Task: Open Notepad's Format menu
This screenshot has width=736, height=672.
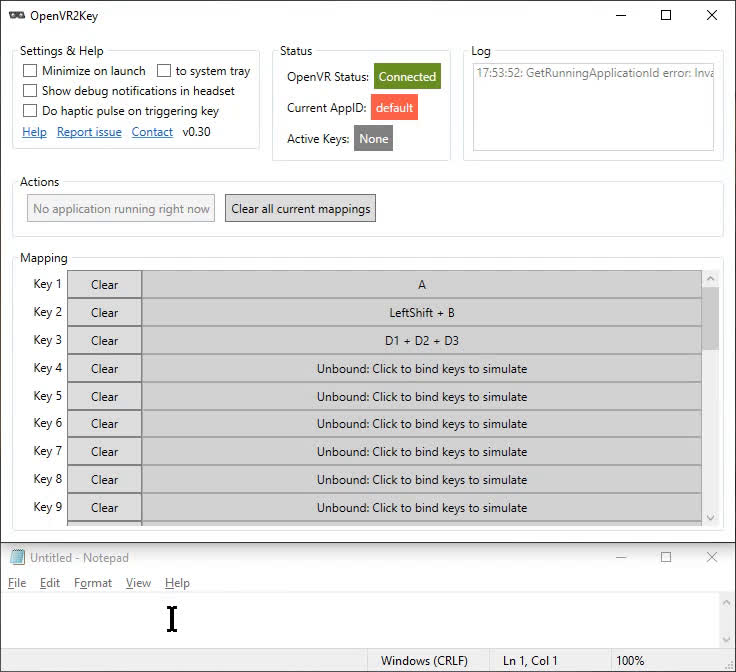Action: 93,583
